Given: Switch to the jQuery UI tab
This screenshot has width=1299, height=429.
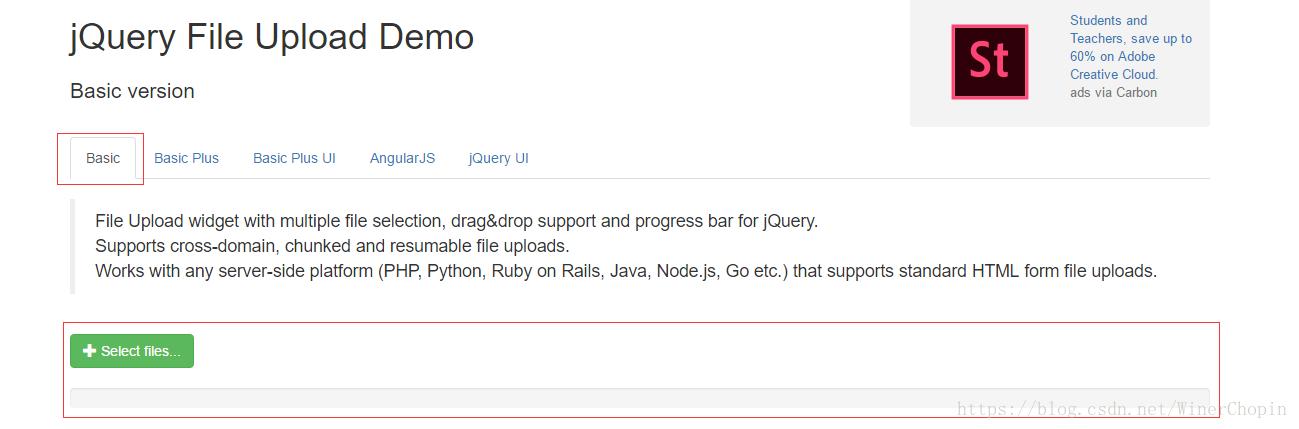Looking at the screenshot, I should pos(498,158).
